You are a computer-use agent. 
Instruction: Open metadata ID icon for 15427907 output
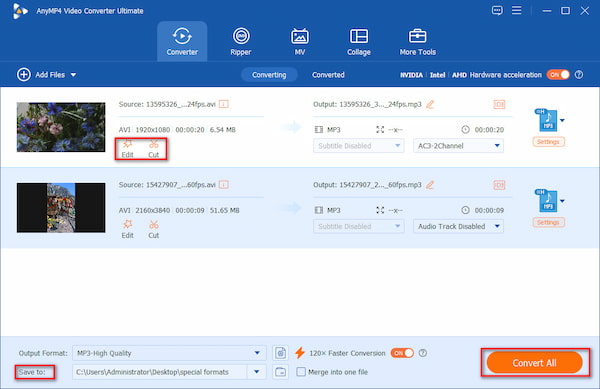[499, 185]
